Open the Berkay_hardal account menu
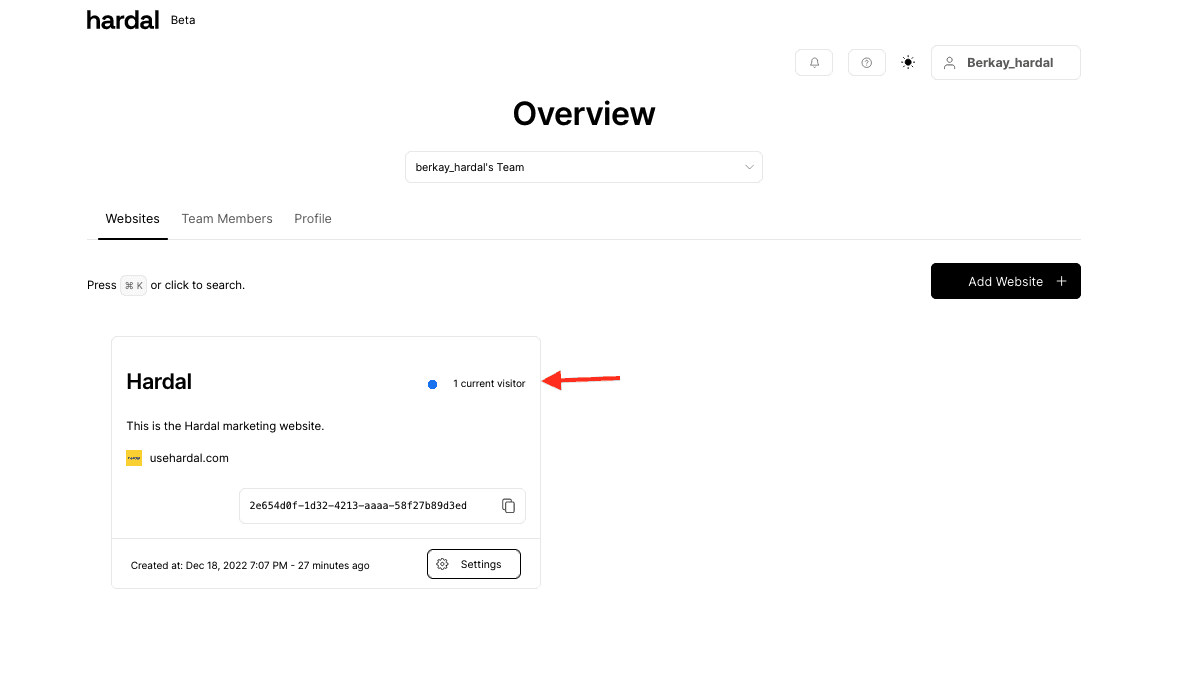Viewport: 1191px width, 695px height. [1006, 63]
